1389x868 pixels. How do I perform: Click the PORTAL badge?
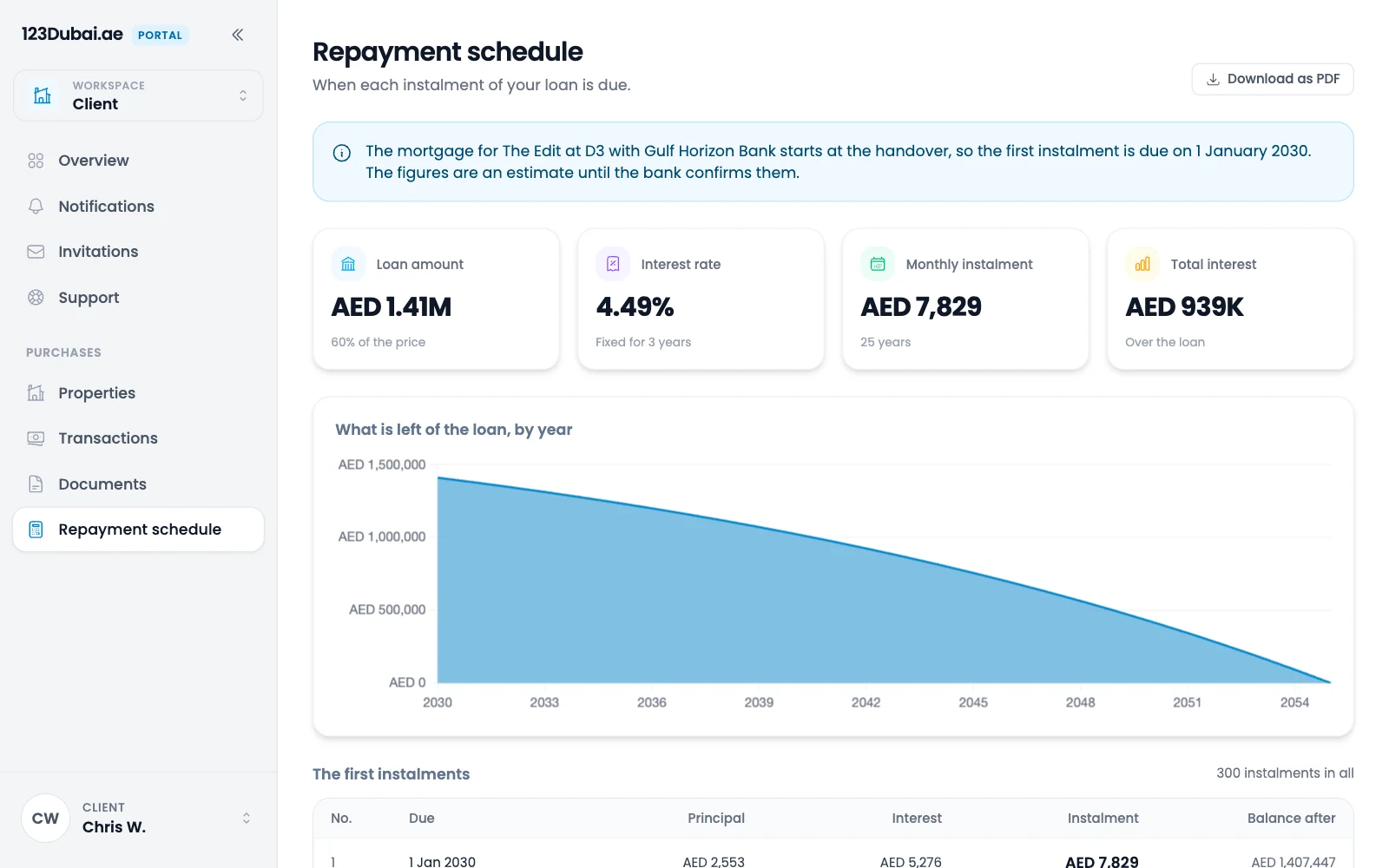coord(160,35)
